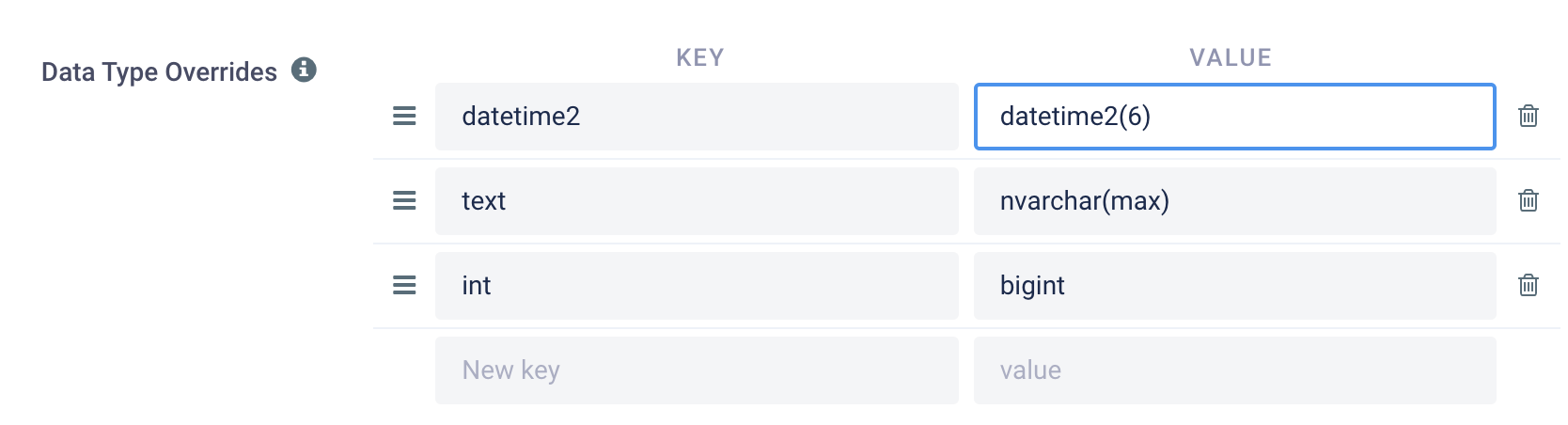The image size is (1568, 425).
Task: Select the reorder handle on the int row
Action: 404,286
